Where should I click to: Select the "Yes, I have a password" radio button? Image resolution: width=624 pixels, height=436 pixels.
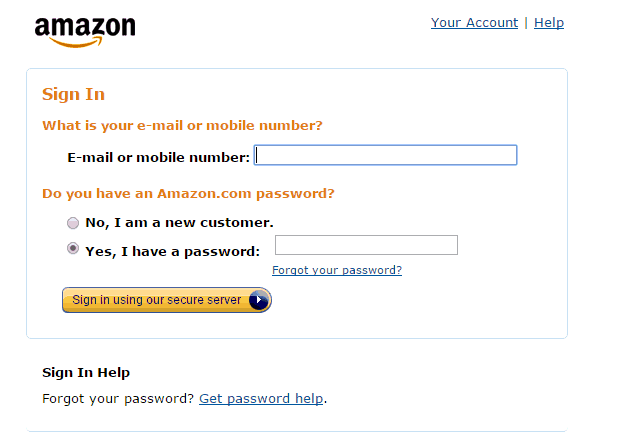click(73, 248)
